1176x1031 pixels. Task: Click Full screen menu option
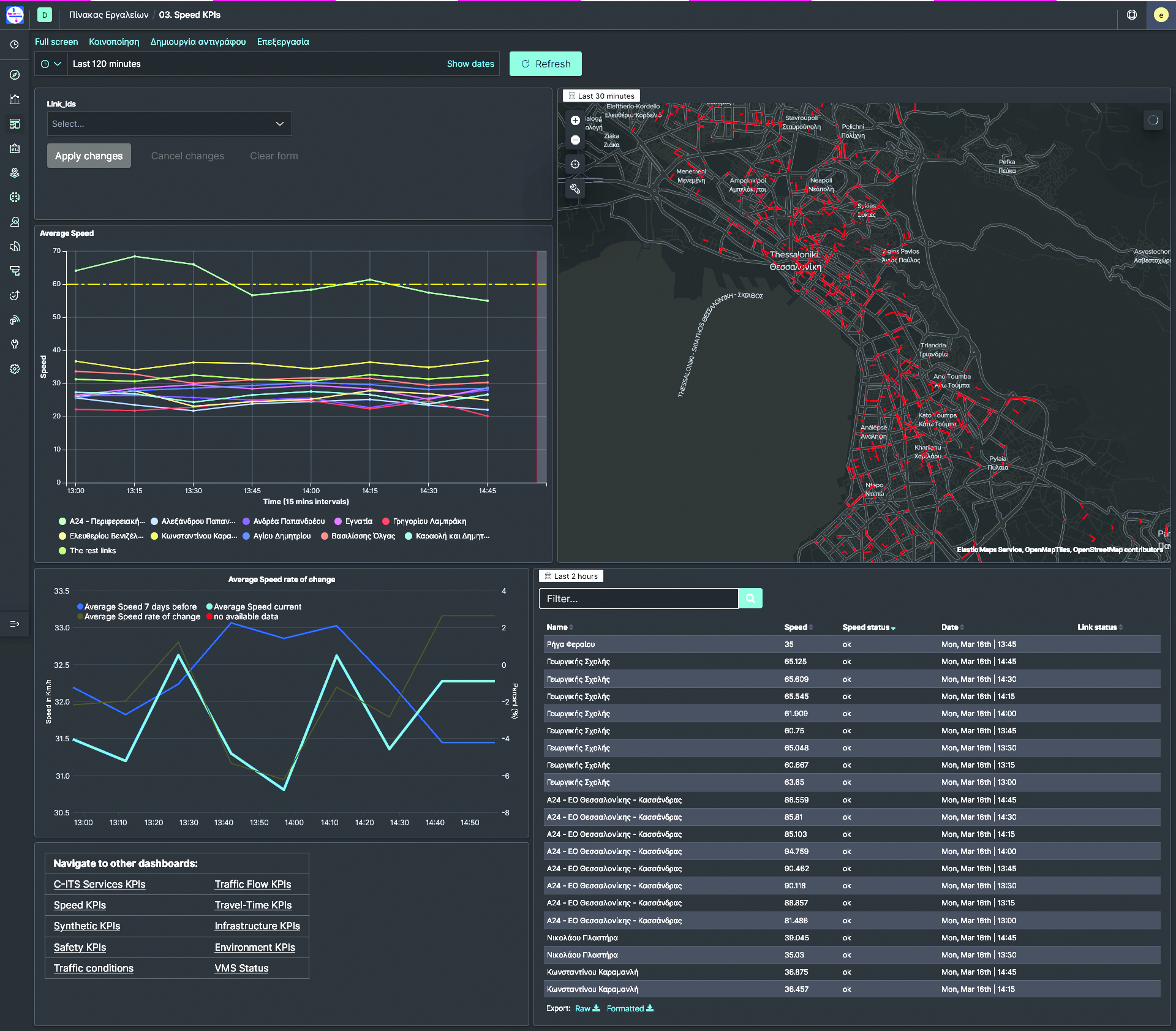pyautogui.click(x=56, y=42)
